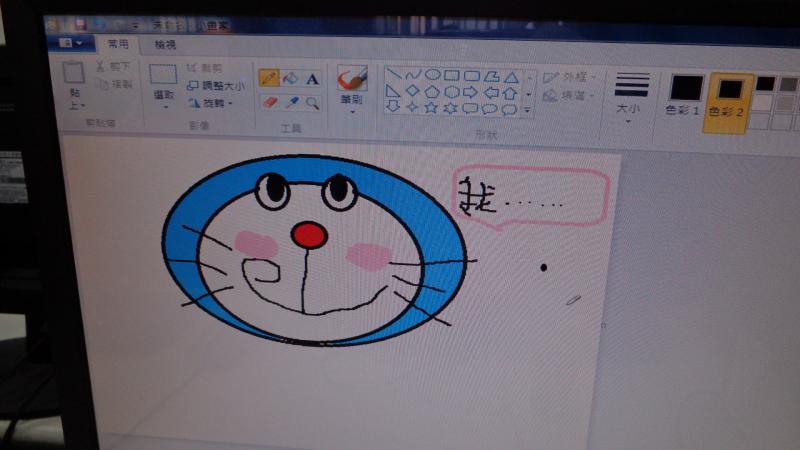Pick the black swatch in the palette
This screenshot has height=450, width=800.
tap(765, 84)
